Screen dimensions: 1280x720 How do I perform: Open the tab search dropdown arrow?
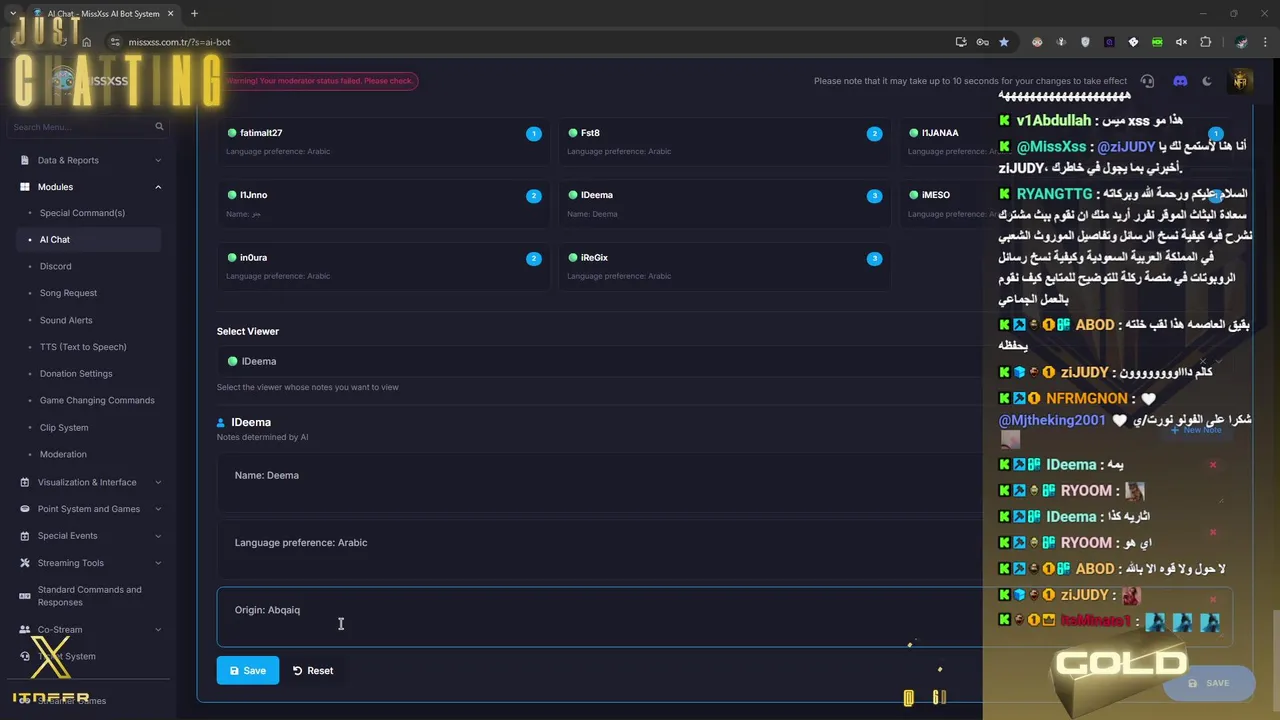(x=12, y=14)
